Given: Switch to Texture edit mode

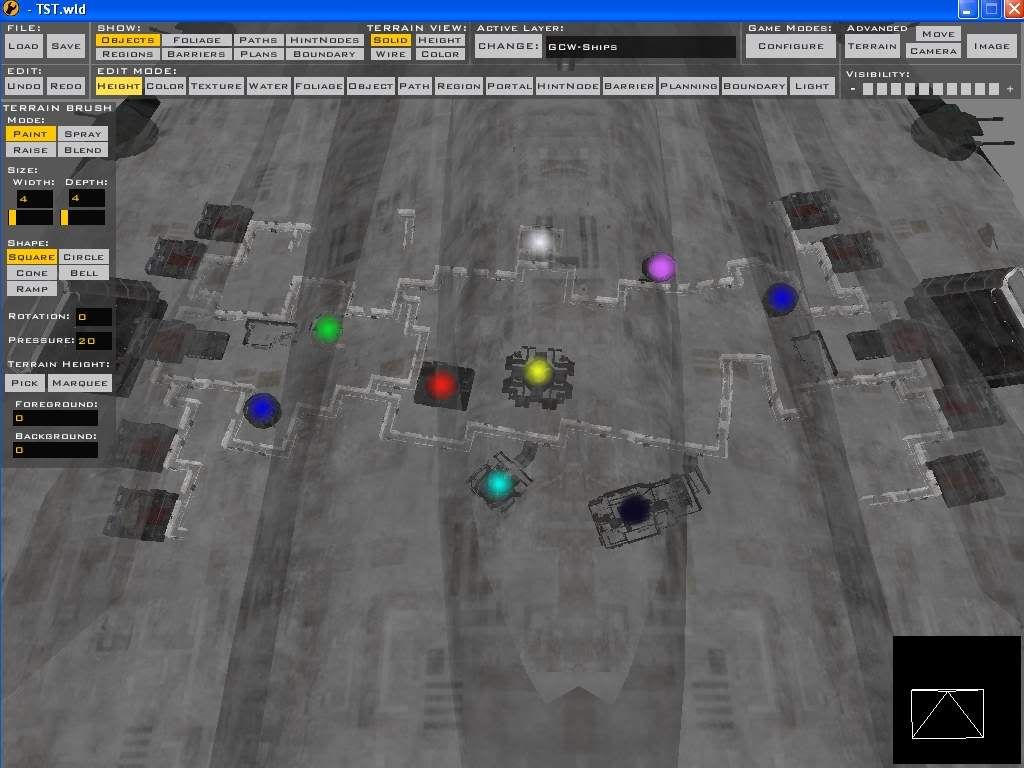Looking at the screenshot, I should coord(216,86).
